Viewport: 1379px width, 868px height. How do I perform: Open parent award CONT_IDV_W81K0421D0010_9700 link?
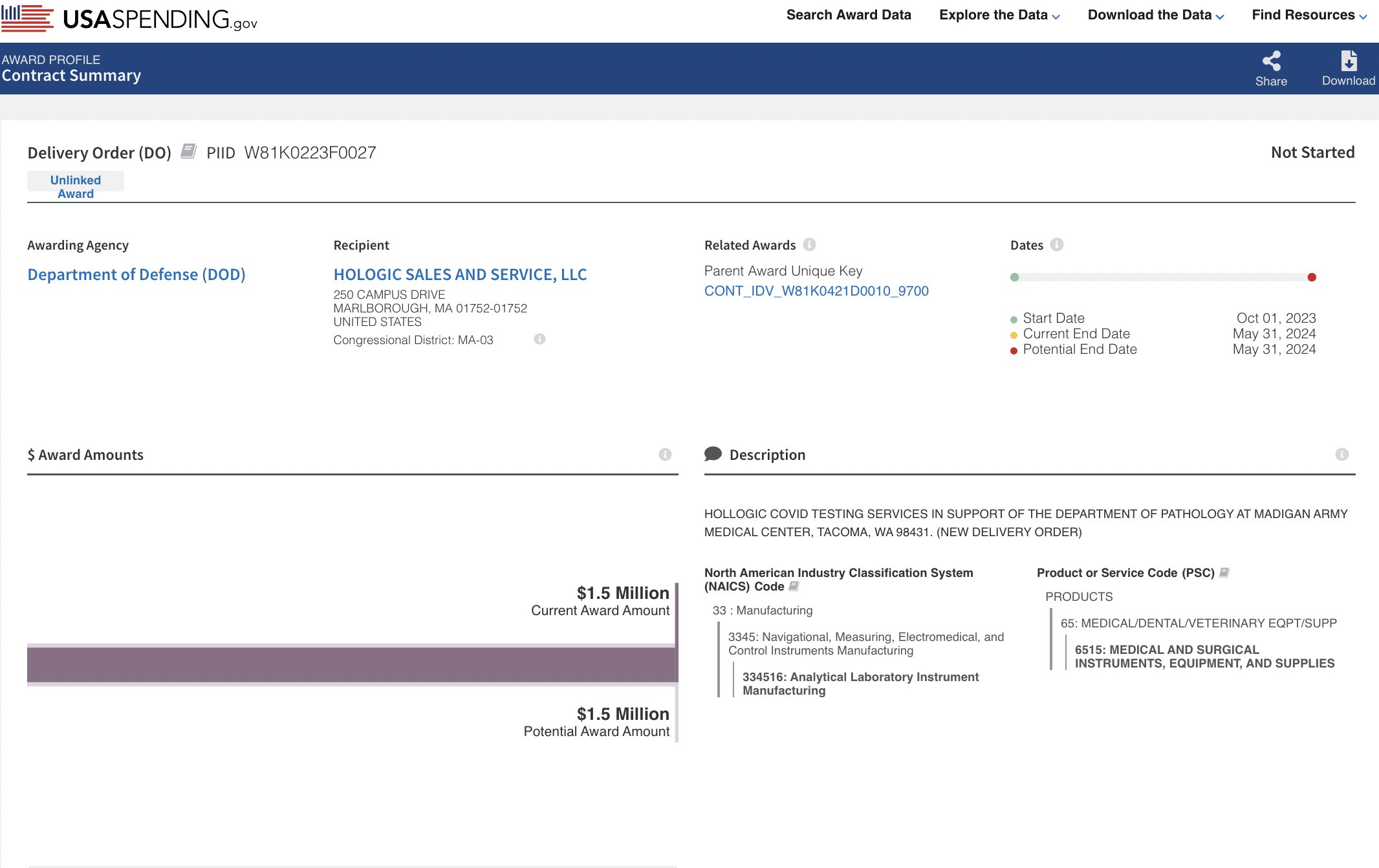pos(816,291)
